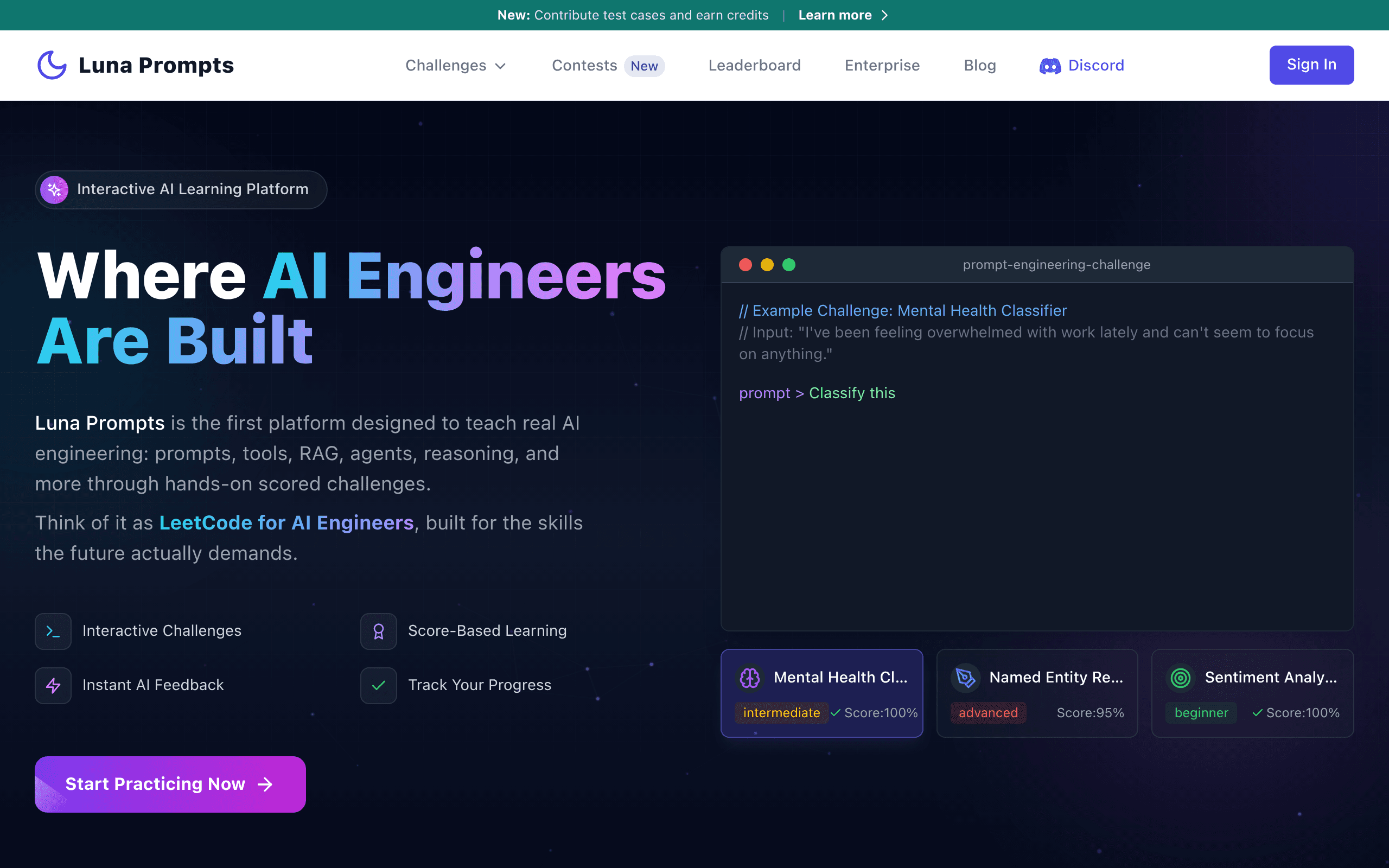Click the yellow dot in the code window
The image size is (1389, 868).
point(767,265)
